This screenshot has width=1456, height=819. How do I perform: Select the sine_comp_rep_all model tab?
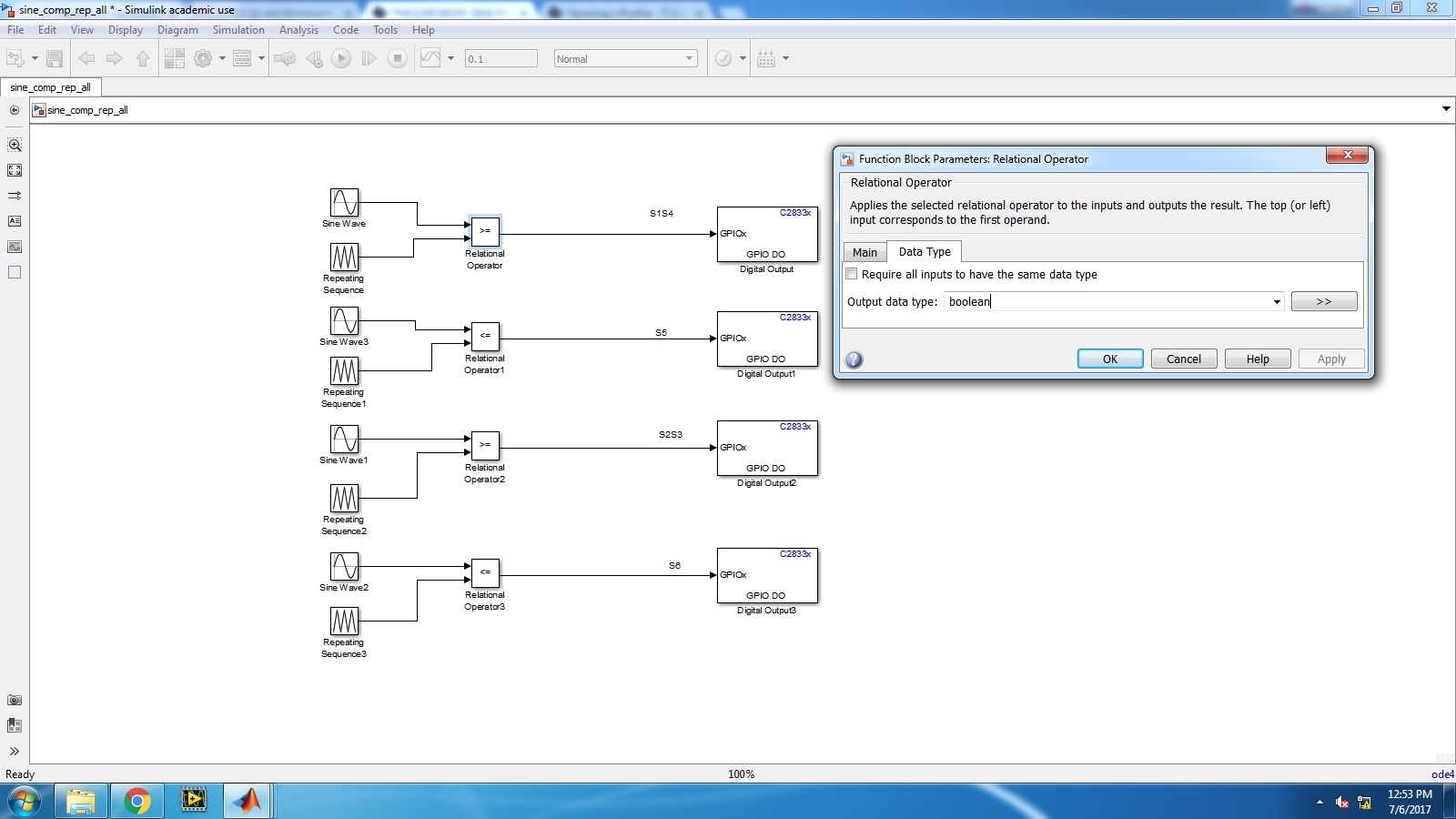pyautogui.click(x=50, y=87)
